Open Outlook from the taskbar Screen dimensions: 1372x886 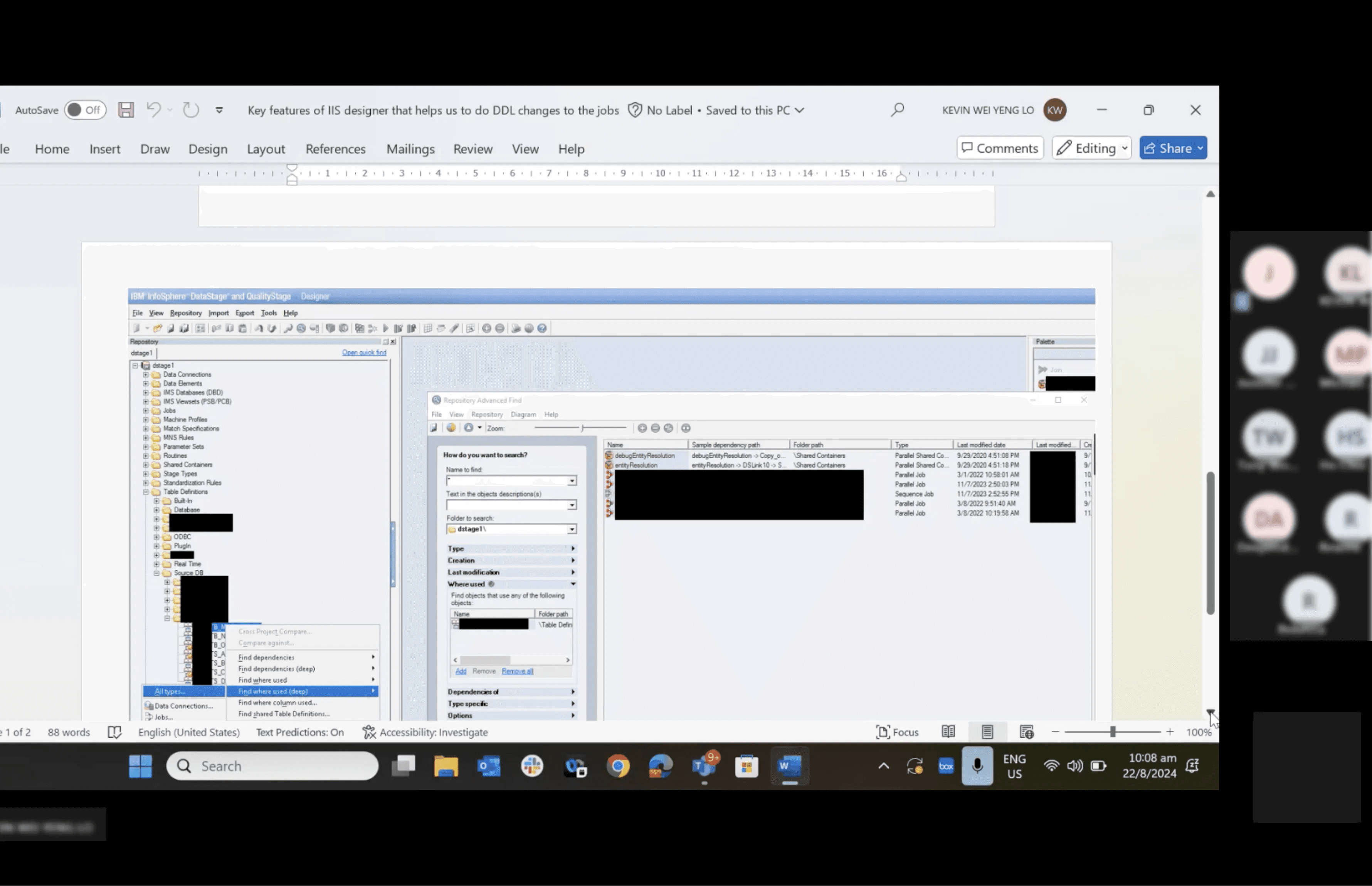pos(489,766)
